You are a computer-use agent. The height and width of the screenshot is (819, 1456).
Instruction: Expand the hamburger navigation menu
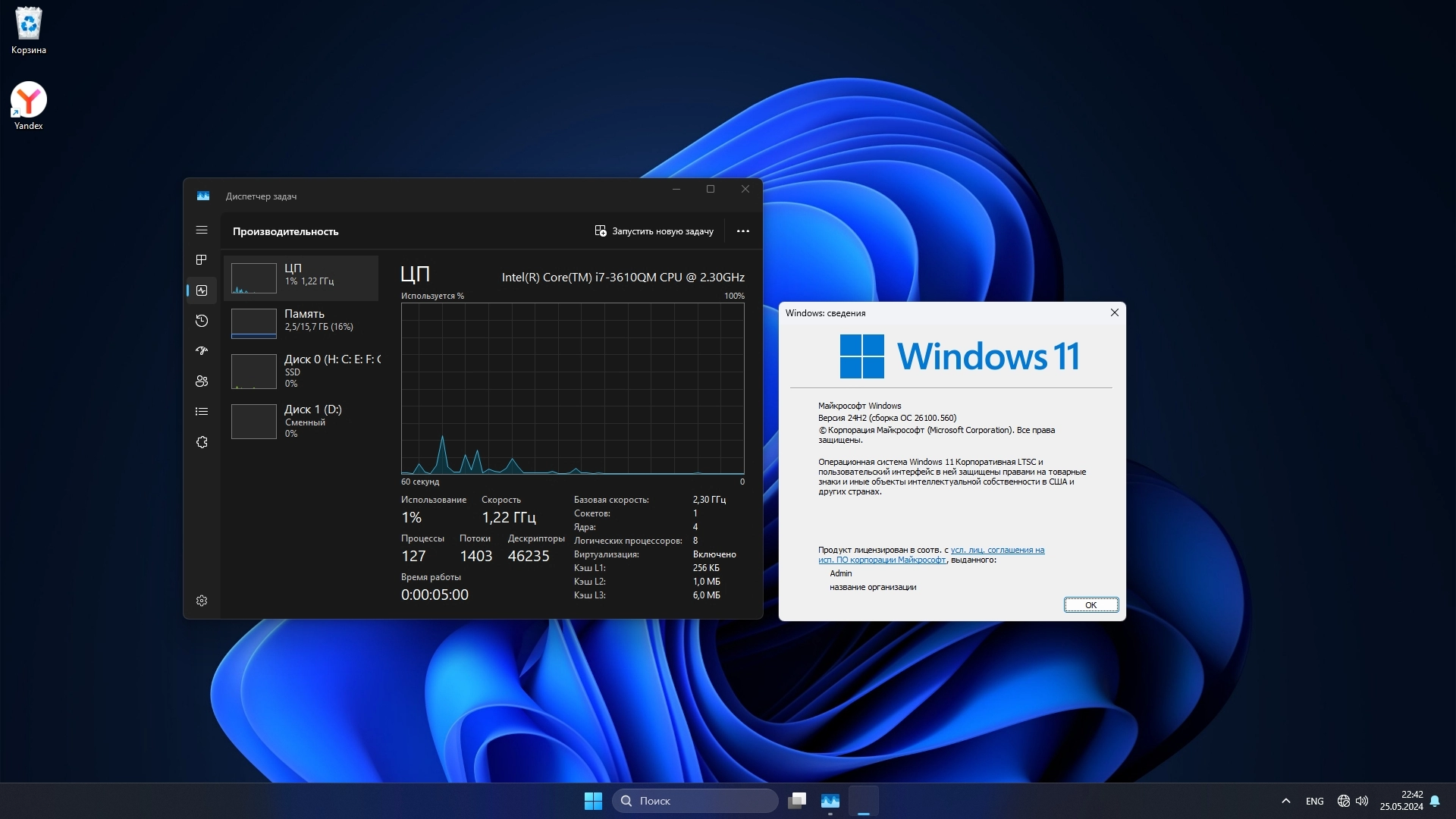tap(201, 230)
